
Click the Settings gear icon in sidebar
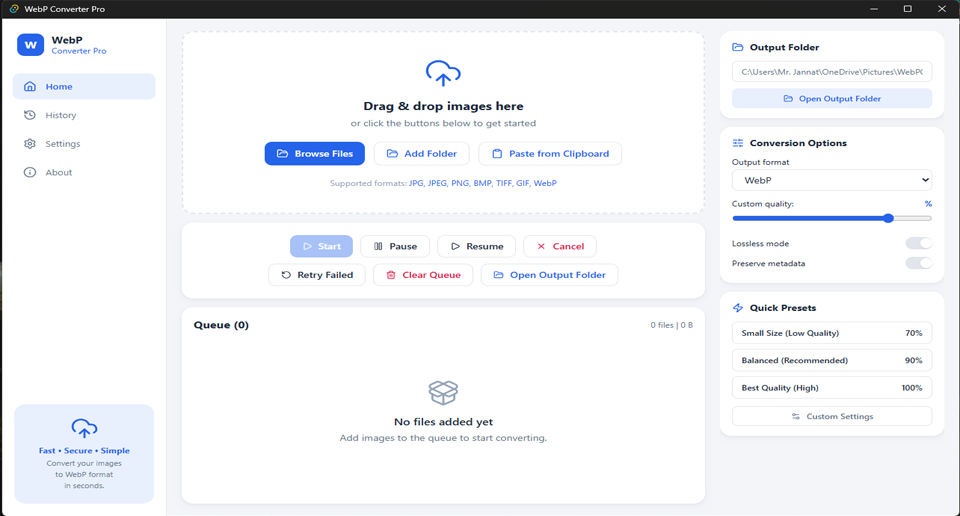(x=29, y=144)
